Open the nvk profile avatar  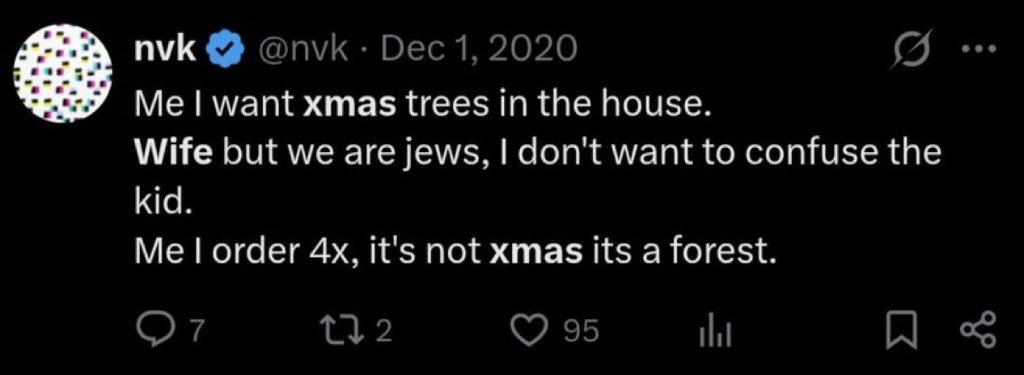63,74
